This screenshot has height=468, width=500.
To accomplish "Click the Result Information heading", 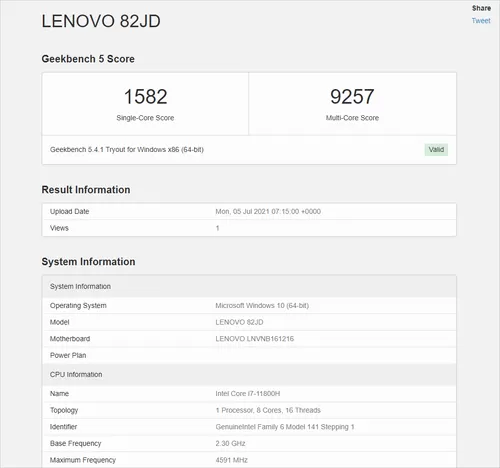I will point(86,190).
